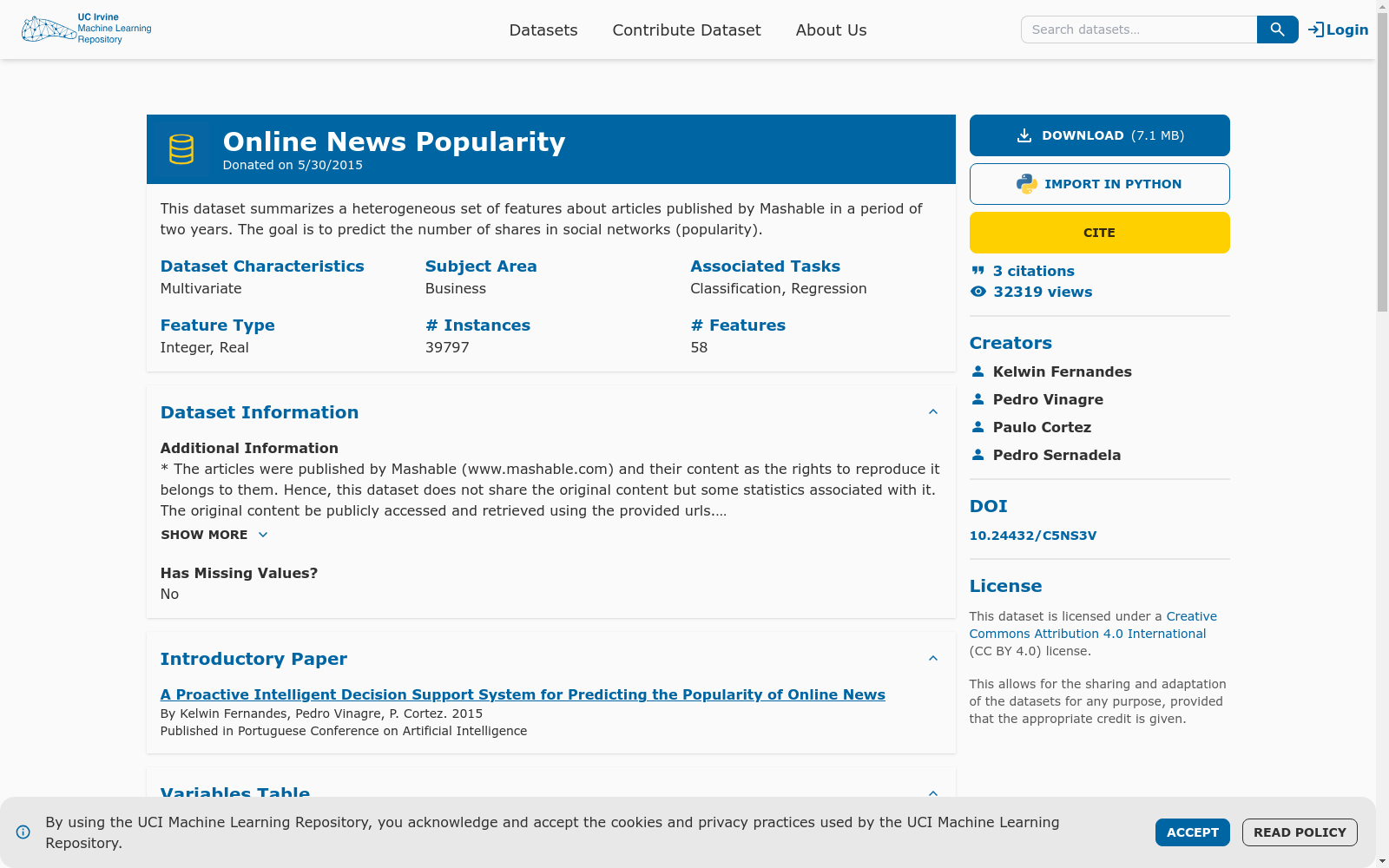This screenshot has height=868, width=1389.
Task: Open the introductory paper title link
Action: coord(523,694)
